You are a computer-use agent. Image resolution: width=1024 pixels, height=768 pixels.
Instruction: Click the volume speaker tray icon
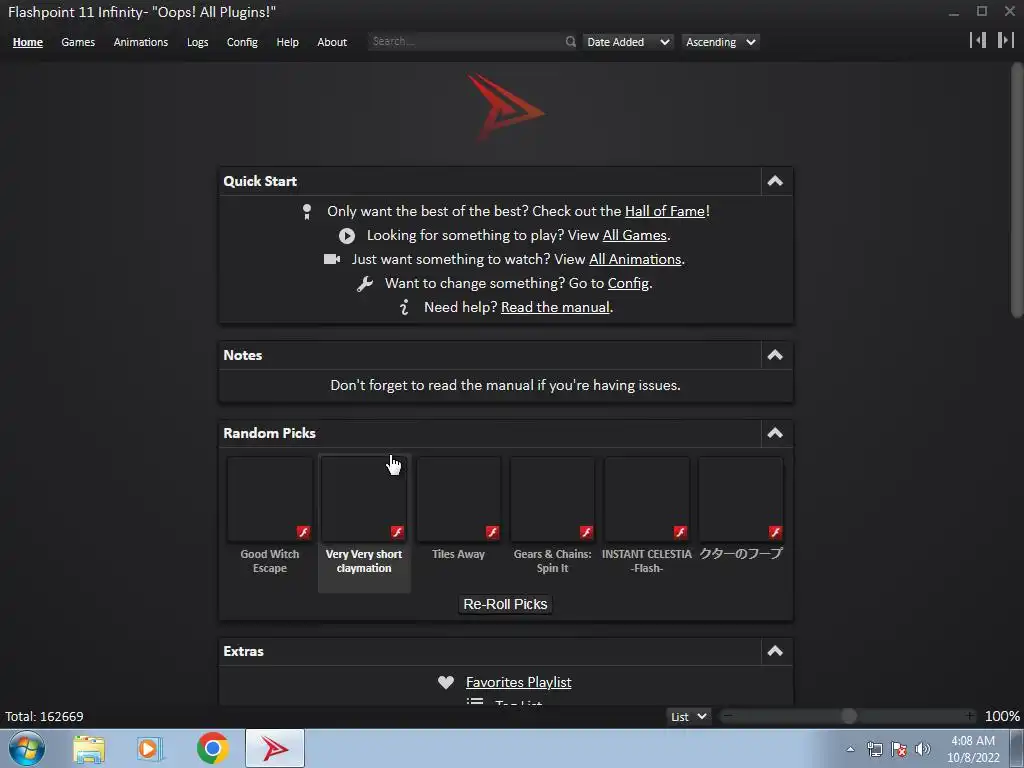pyautogui.click(x=923, y=749)
